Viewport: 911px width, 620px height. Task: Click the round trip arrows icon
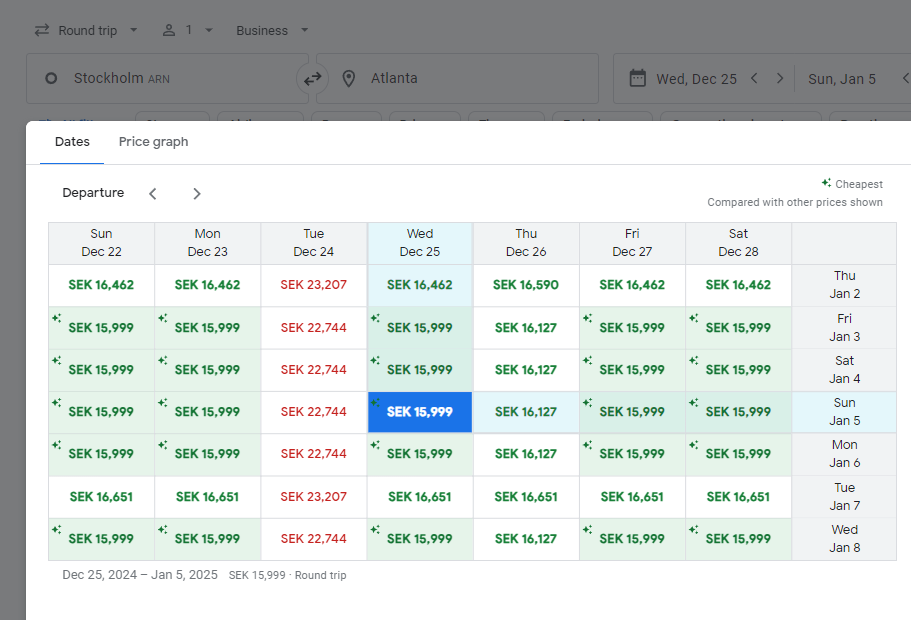(42, 30)
